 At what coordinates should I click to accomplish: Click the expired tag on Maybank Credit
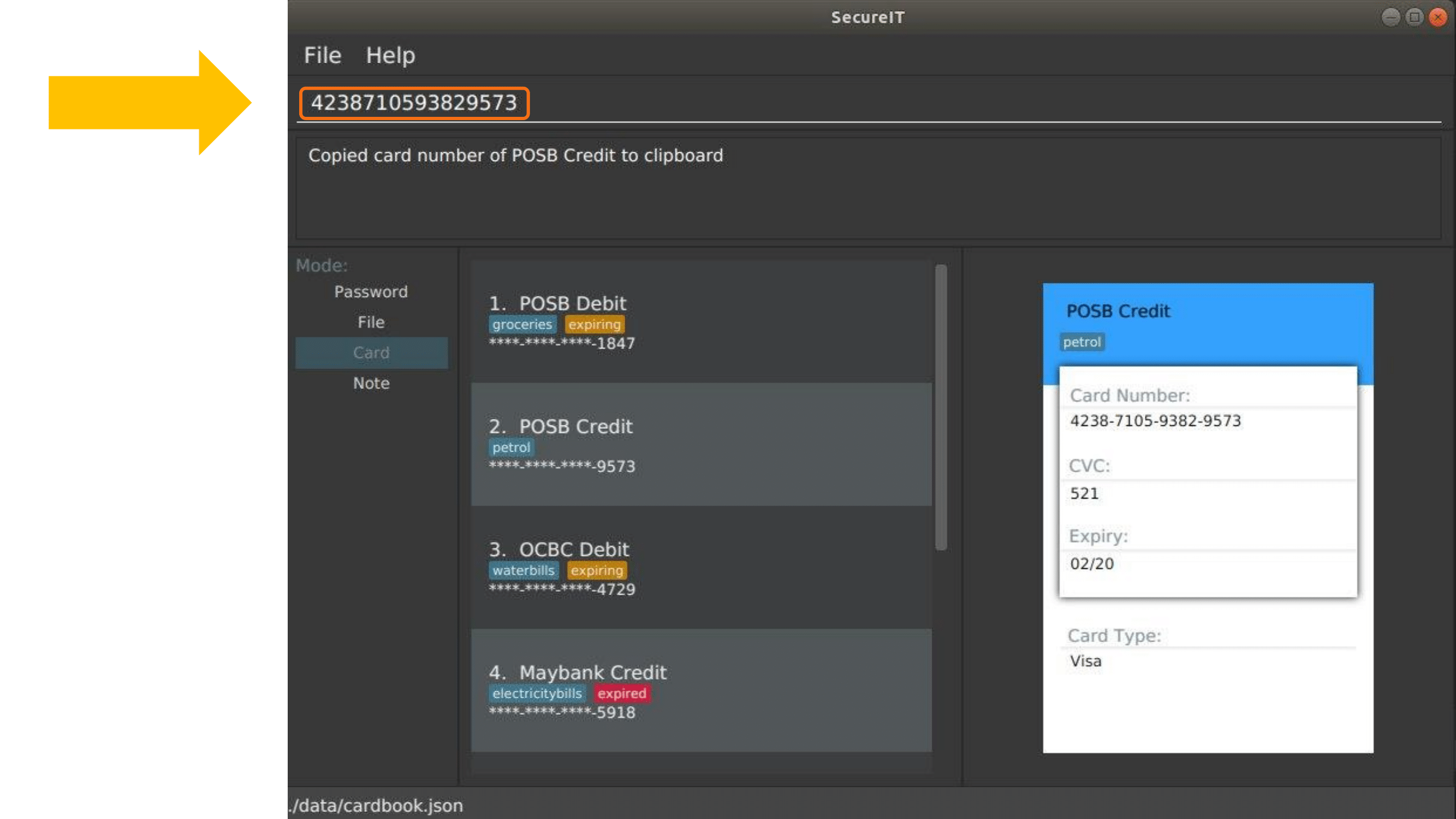(x=622, y=693)
